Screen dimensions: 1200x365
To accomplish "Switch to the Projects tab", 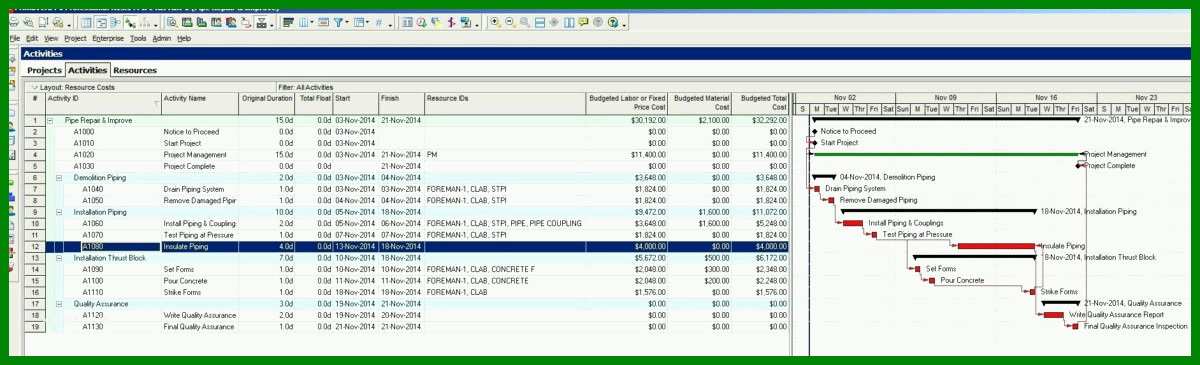I will coord(44,71).
